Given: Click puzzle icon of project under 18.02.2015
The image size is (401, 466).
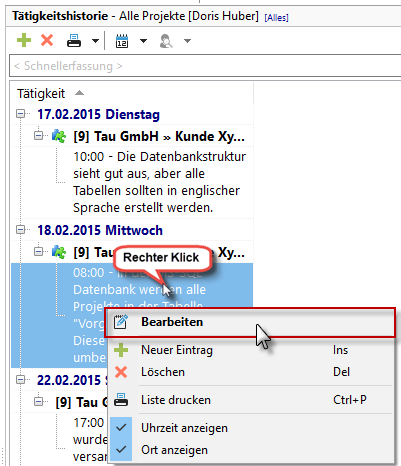Looking at the screenshot, I should [x=59, y=252].
